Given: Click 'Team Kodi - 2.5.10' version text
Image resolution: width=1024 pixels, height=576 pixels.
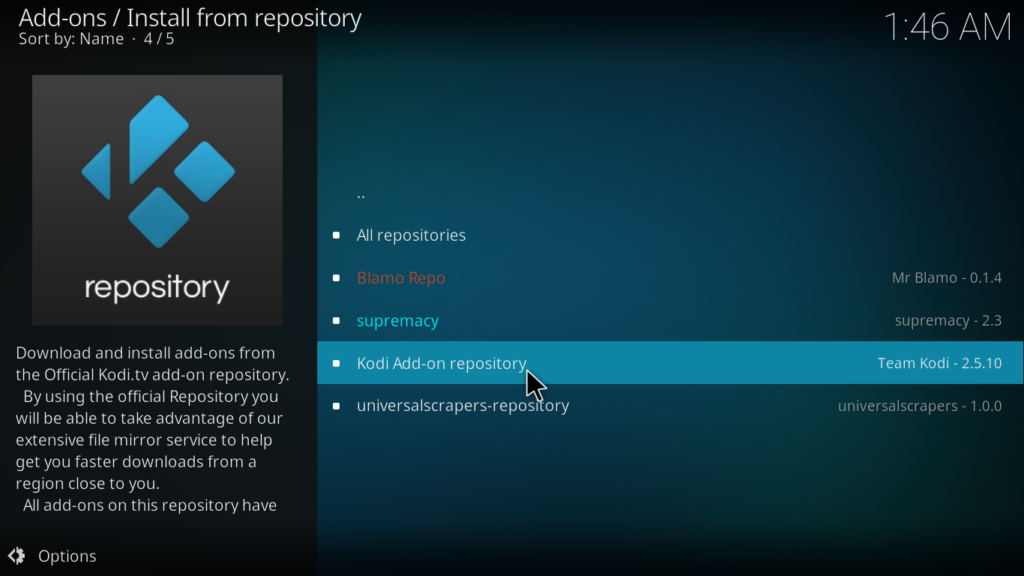Looking at the screenshot, I should coord(939,363).
